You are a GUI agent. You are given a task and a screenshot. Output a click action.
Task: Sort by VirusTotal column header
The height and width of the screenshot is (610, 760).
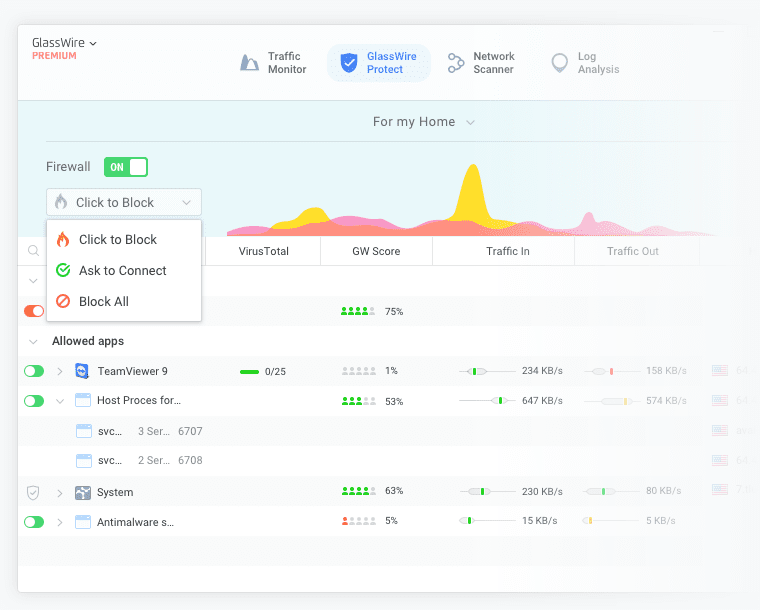pos(263,251)
